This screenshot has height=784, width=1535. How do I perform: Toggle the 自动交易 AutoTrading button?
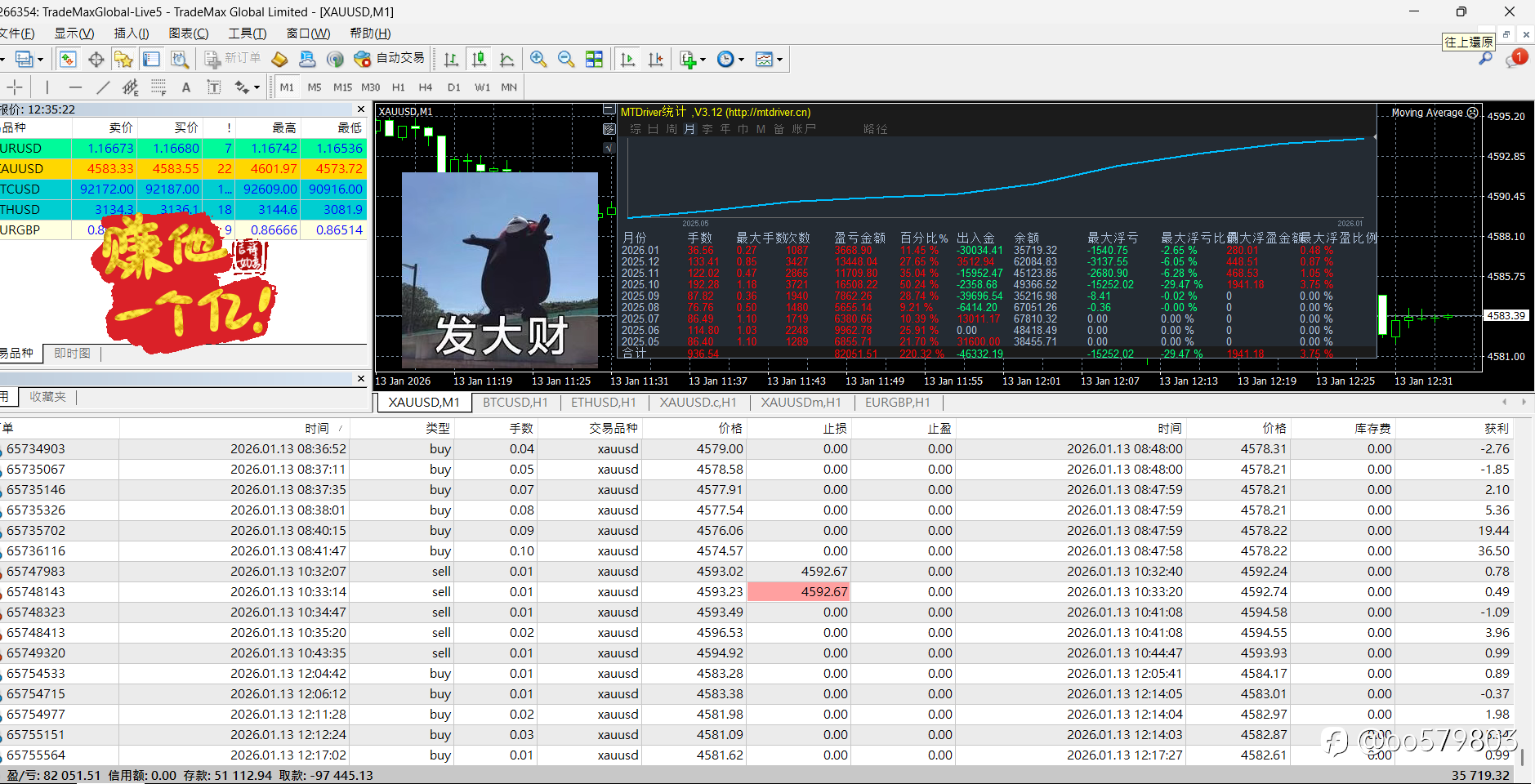[390, 59]
